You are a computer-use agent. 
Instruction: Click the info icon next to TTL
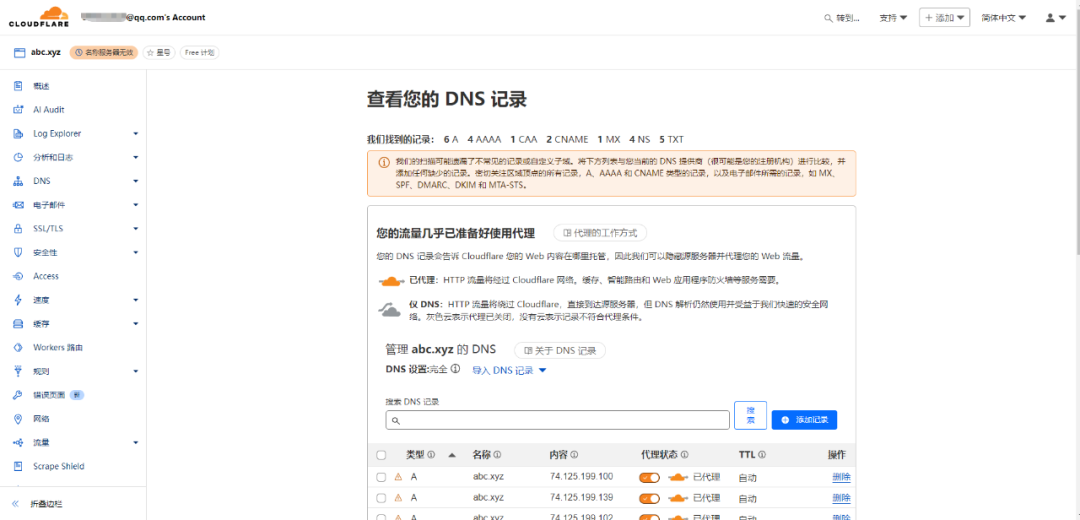[x=762, y=455]
